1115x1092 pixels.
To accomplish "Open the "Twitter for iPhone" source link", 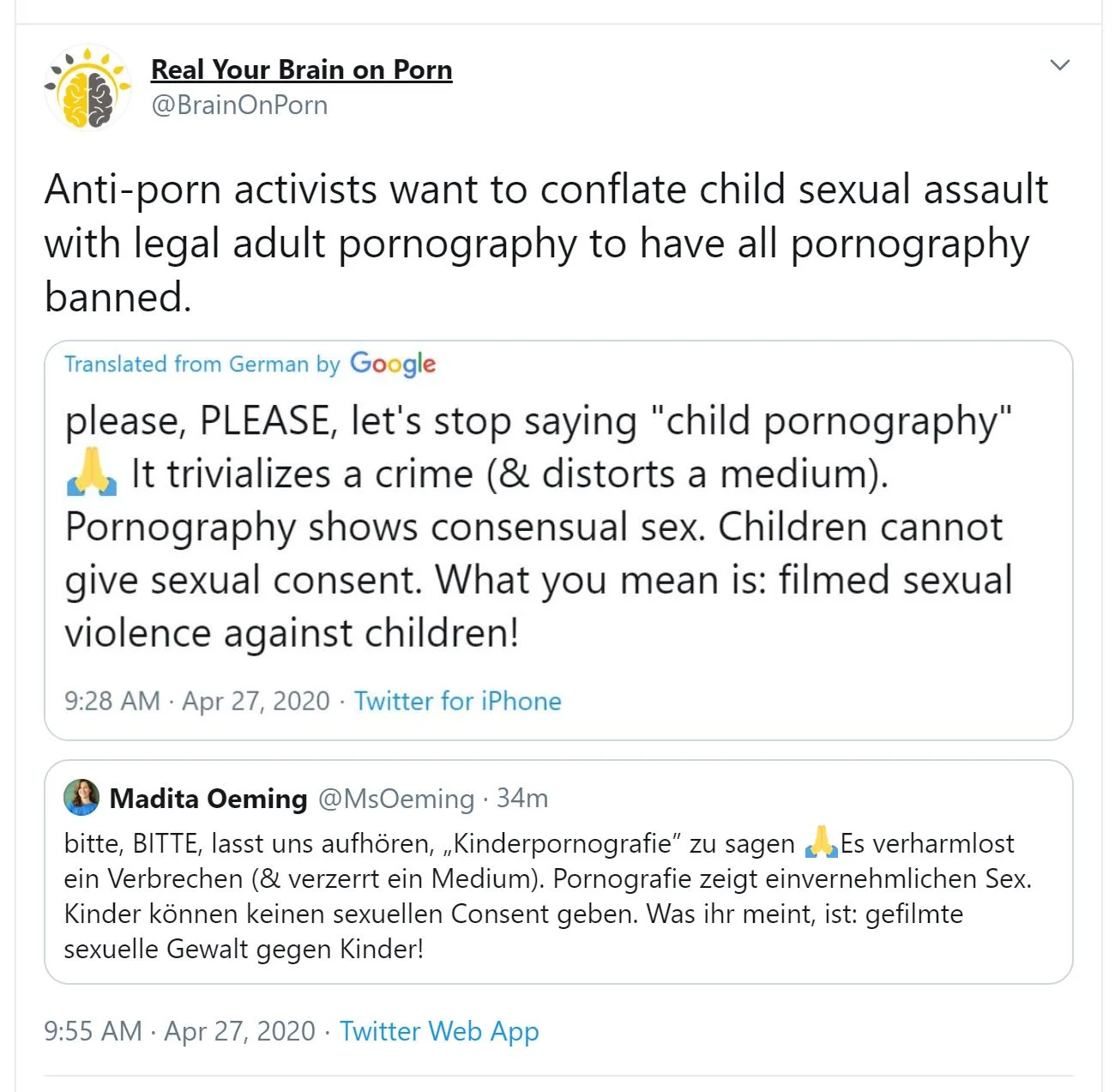I will point(458,701).
